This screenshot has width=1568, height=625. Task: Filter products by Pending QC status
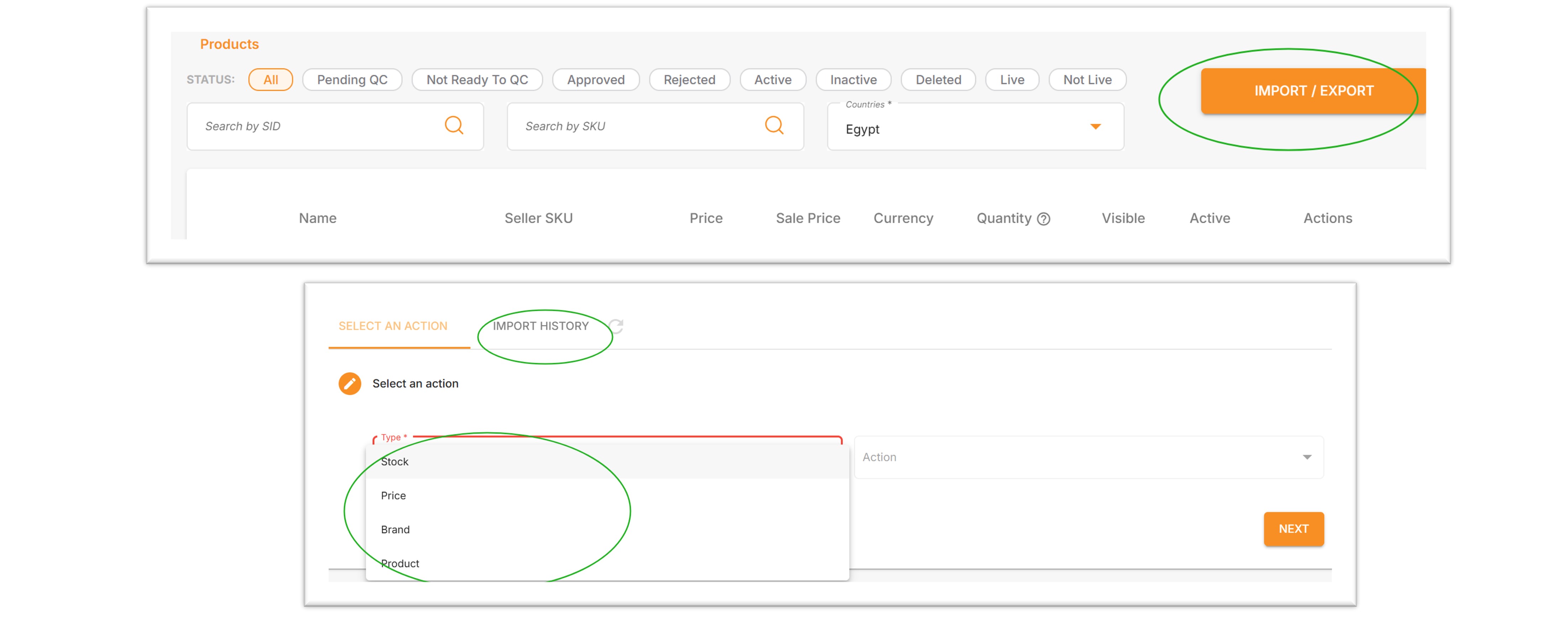click(352, 80)
